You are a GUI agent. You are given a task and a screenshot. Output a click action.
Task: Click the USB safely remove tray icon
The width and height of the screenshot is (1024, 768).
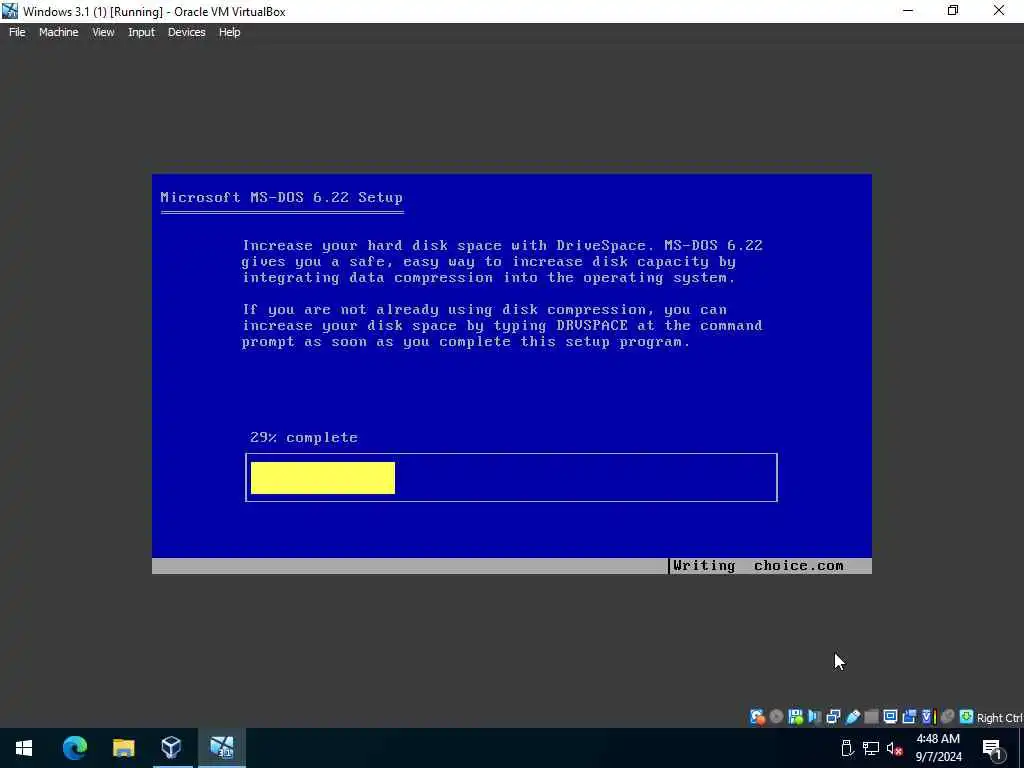click(x=847, y=748)
